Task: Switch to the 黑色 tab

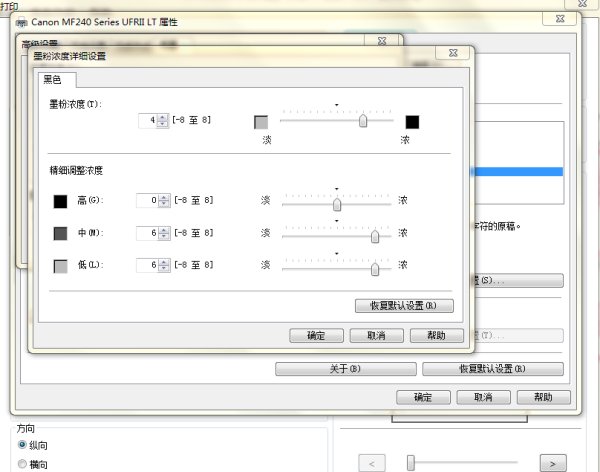Action: coord(51,79)
